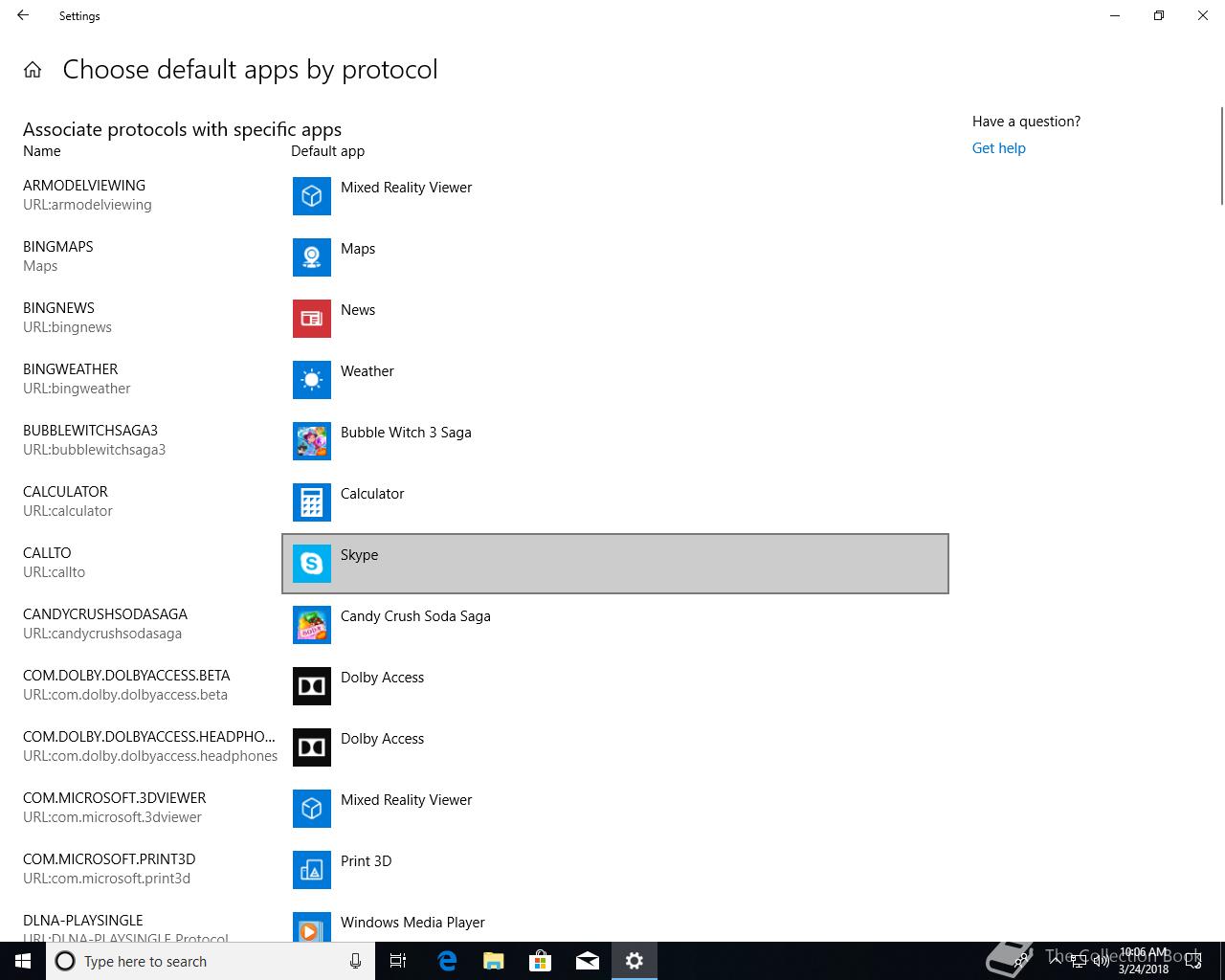
Task: Click the BUBBLEWITCHSAGA3 protocol name
Action: click(x=90, y=431)
